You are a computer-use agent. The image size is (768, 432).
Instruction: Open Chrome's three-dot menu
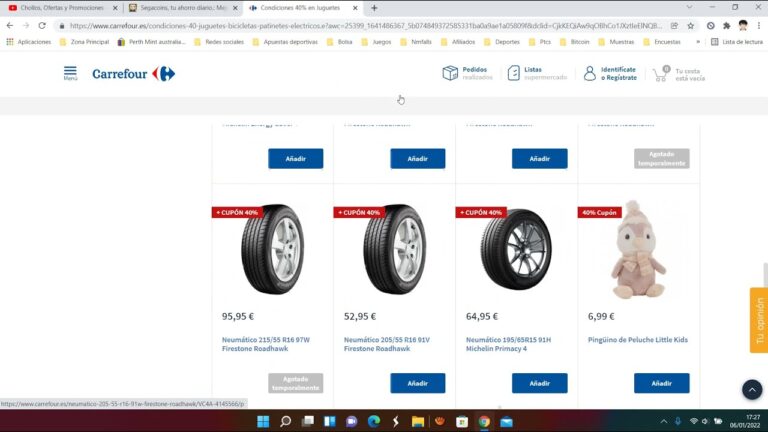[x=759, y=25]
